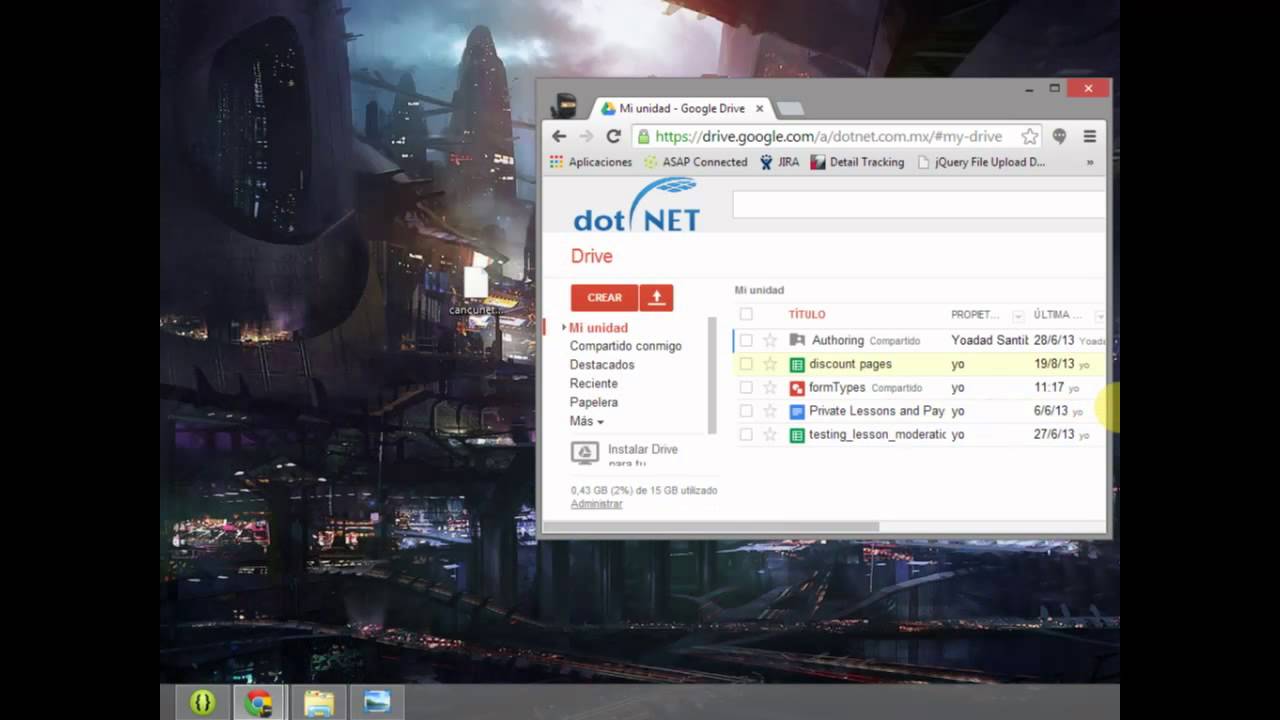Open the ÚLTIMA column dropdown arrow

click(x=1099, y=316)
